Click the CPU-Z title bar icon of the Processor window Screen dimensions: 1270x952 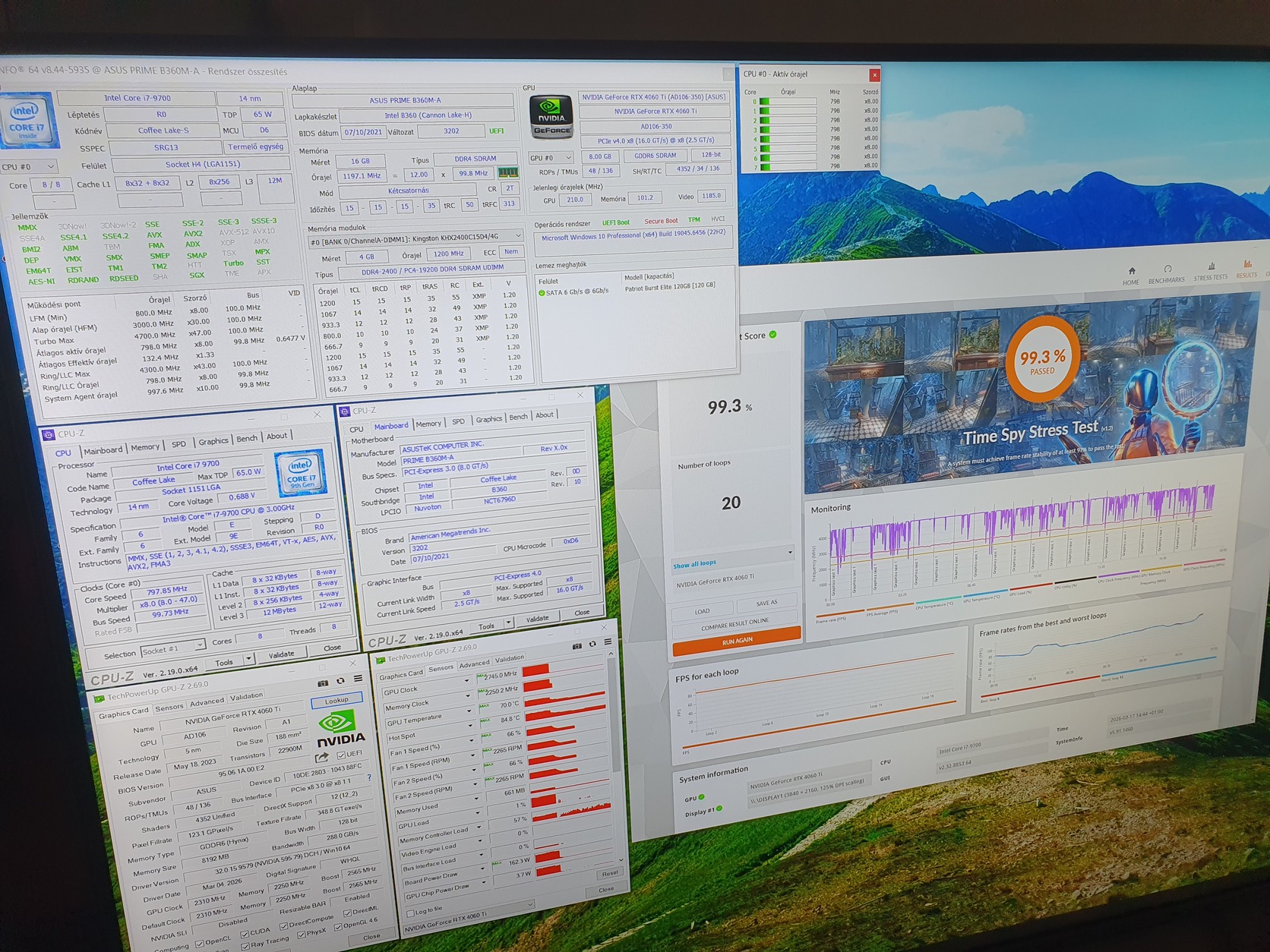tap(48, 435)
